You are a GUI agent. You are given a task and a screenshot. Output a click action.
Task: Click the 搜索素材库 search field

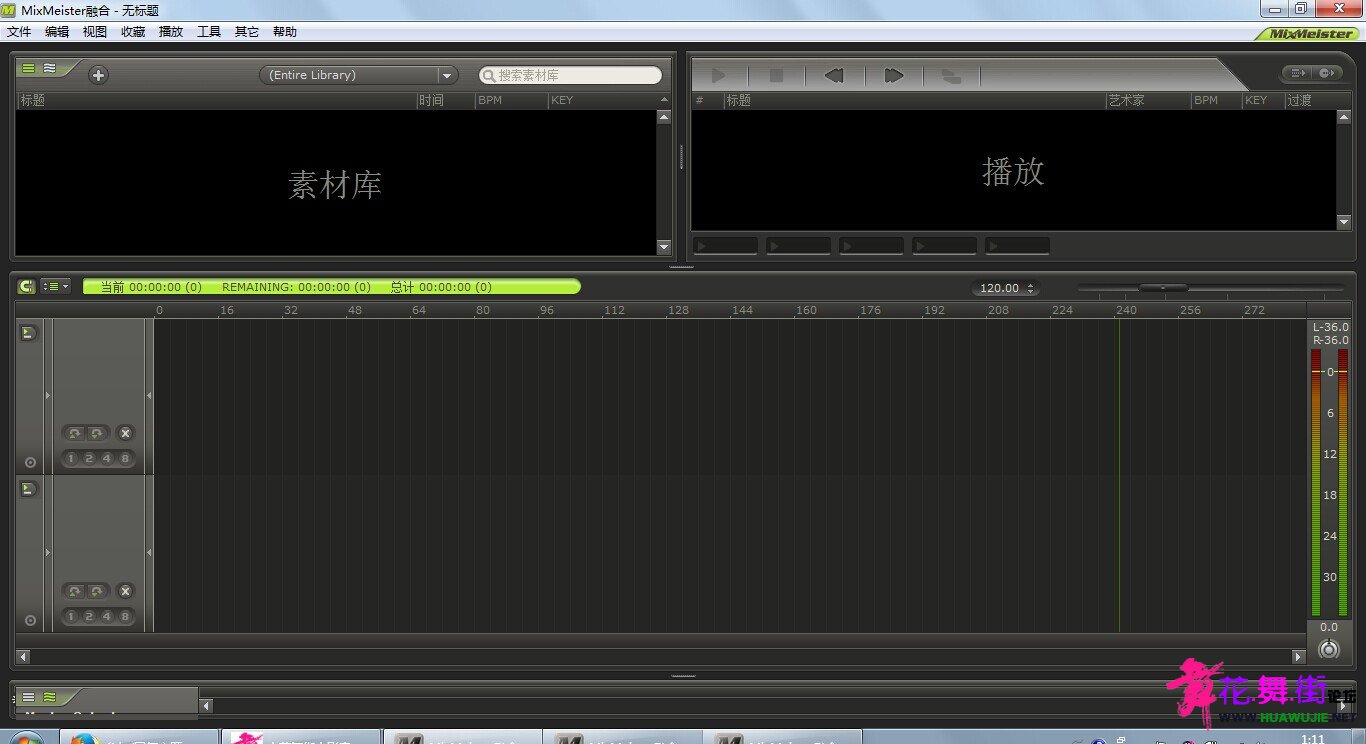[570, 75]
